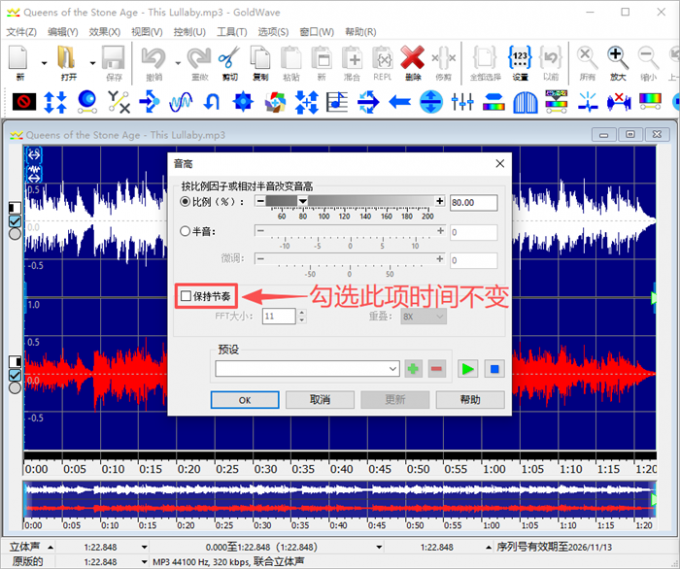Image resolution: width=680 pixels, height=569 pixels.
Task: Click the Redo (重做) icon
Action: point(199,58)
